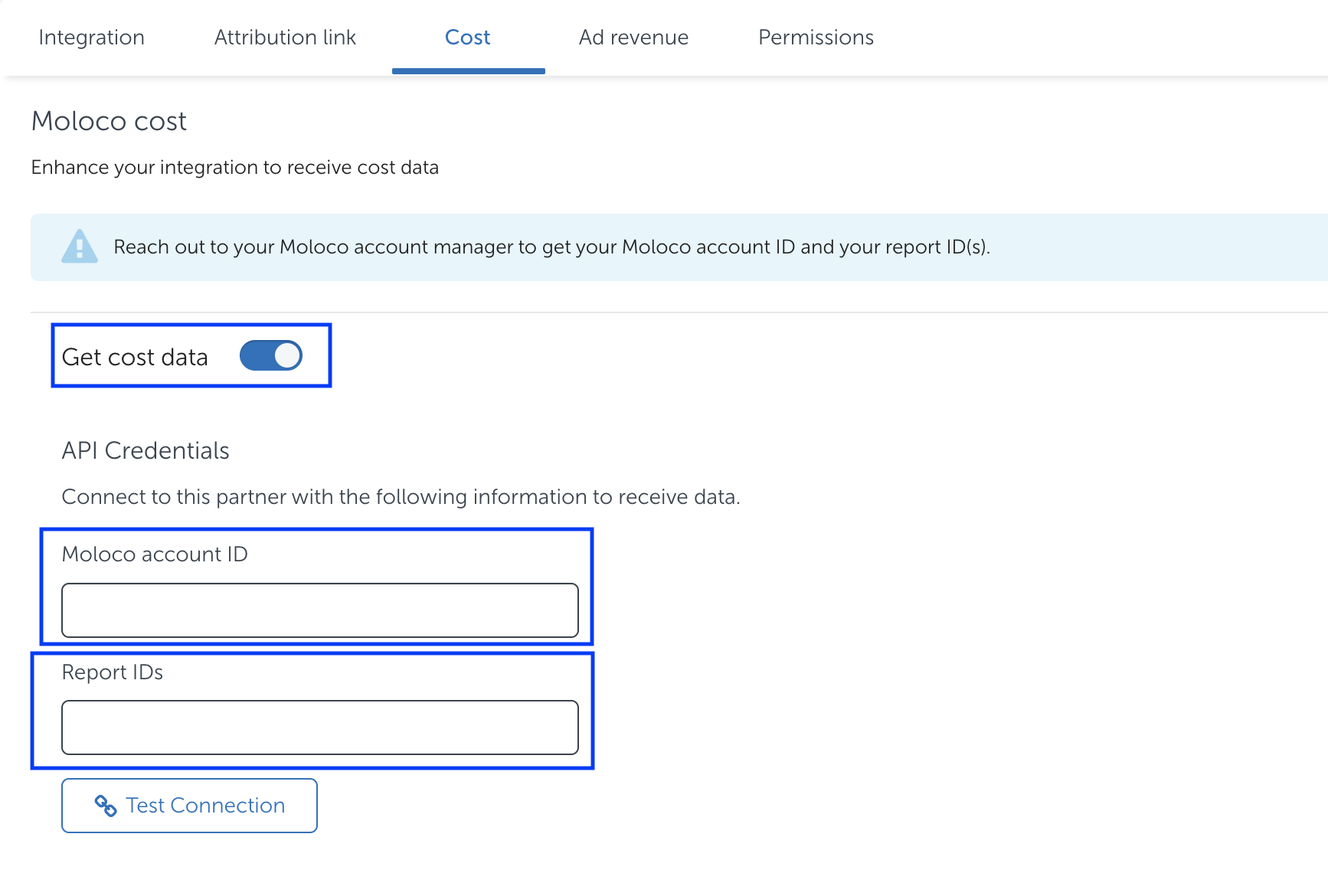Go to the Ad revenue tab
The width and height of the screenshot is (1328, 896).
(633, 38)
